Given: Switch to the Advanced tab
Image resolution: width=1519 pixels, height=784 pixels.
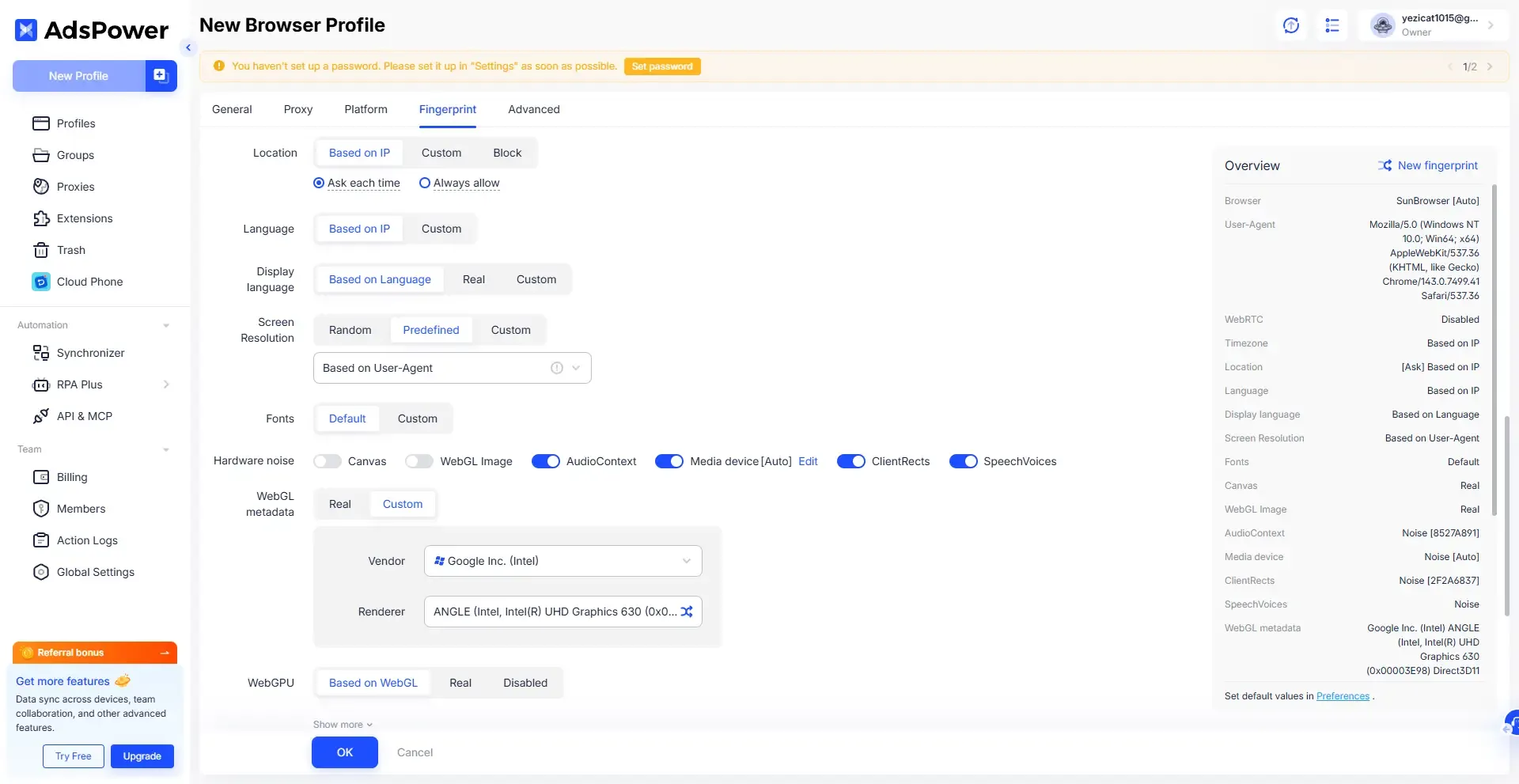Looking at the screenshot, I should tap(534, 109).
